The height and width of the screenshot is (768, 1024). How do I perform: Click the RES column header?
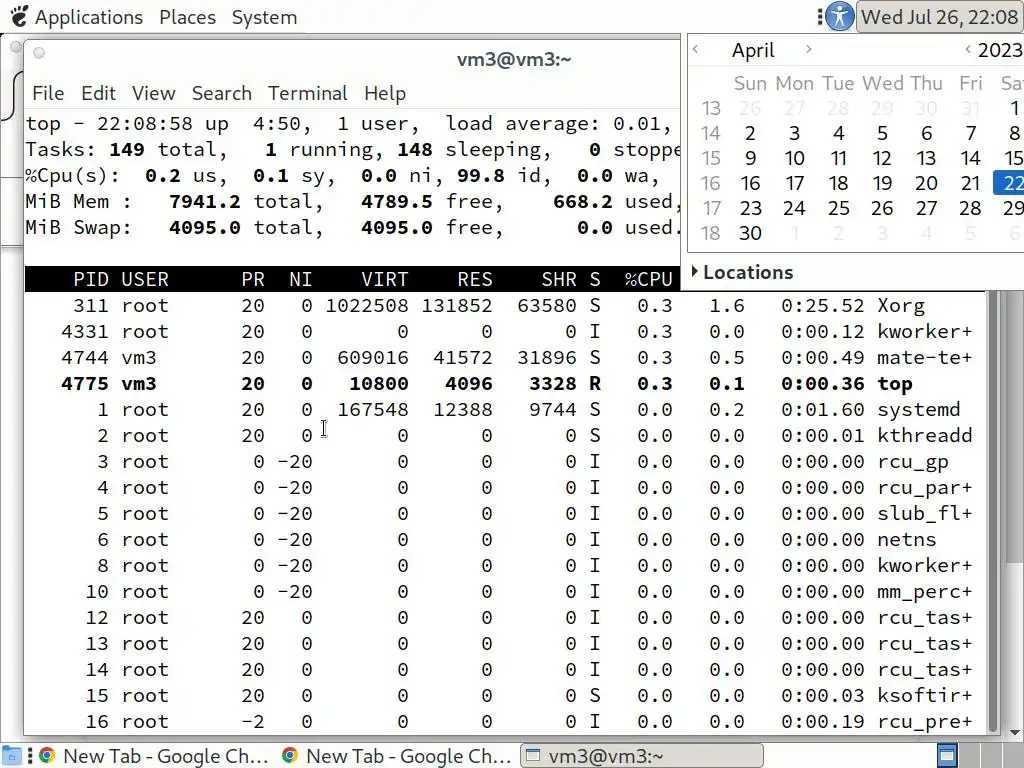(x=475, y=280)
